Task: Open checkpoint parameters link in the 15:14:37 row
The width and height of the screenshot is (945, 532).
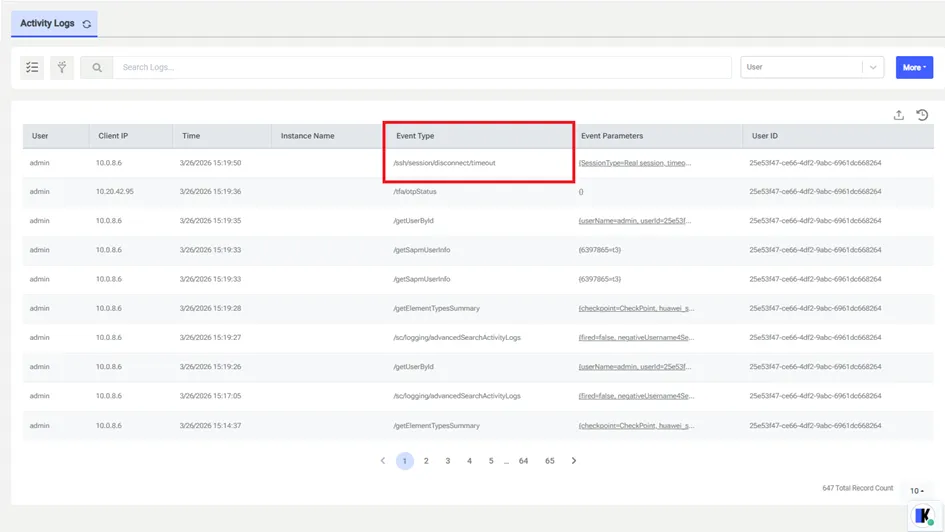Action: (x=636, y=425)
